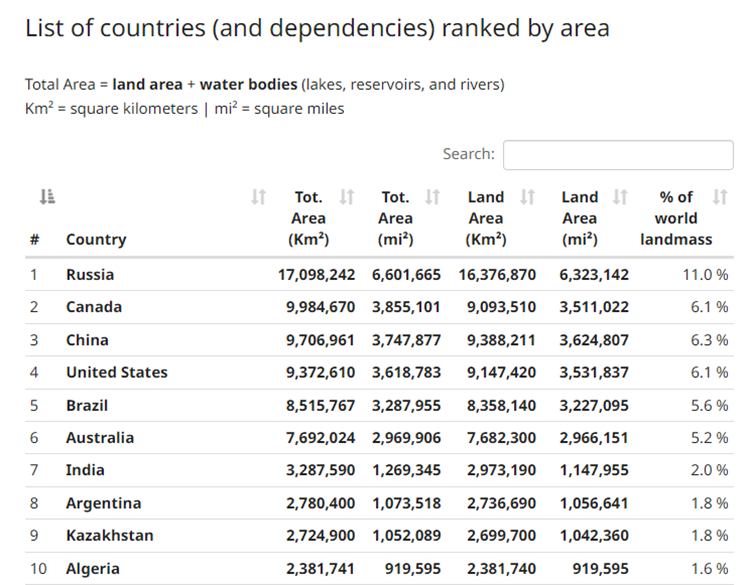
Task: Click the % of world landmass header
Action: pos(676,218)
